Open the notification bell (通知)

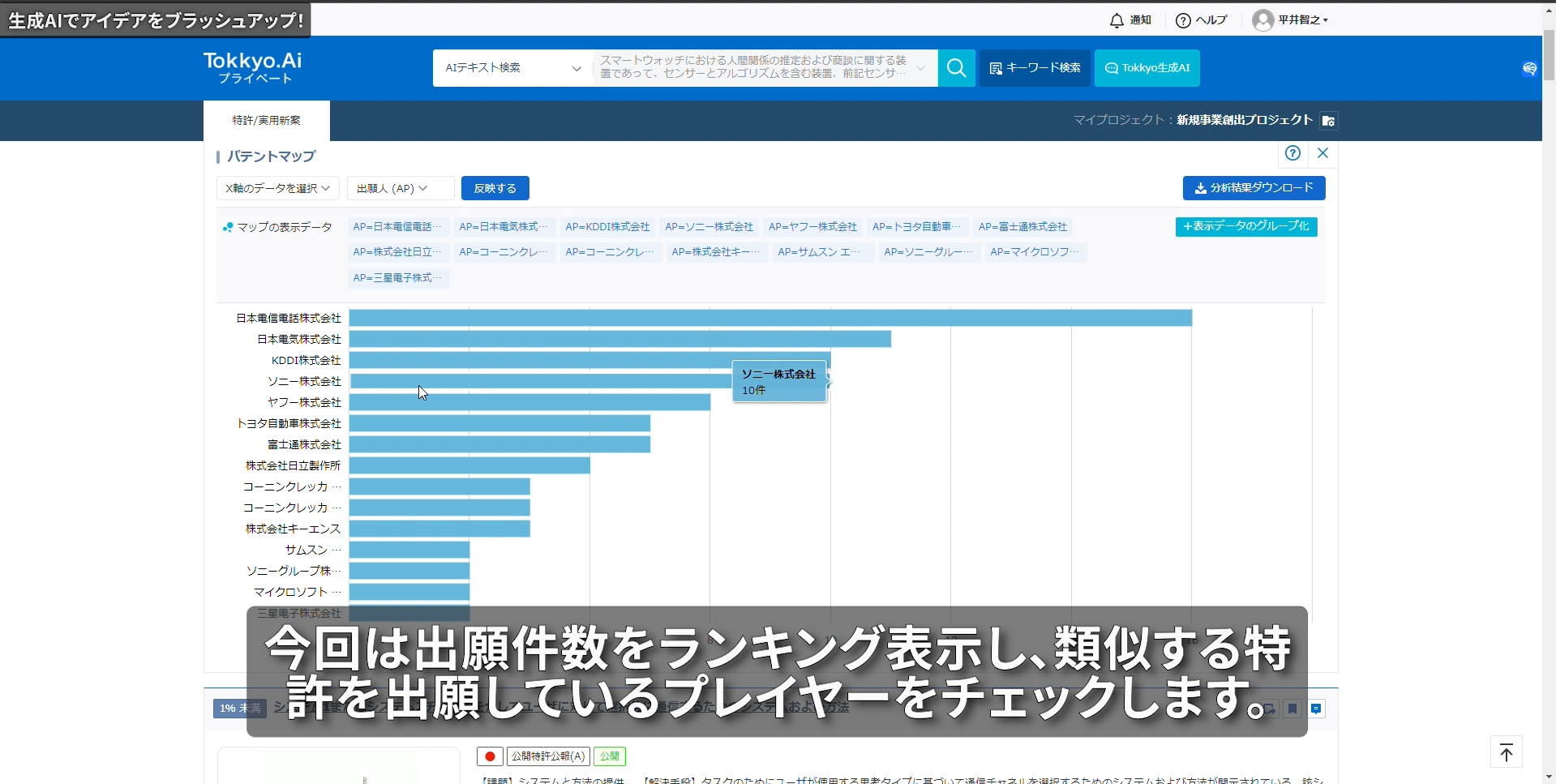[x=1129, y=20]
